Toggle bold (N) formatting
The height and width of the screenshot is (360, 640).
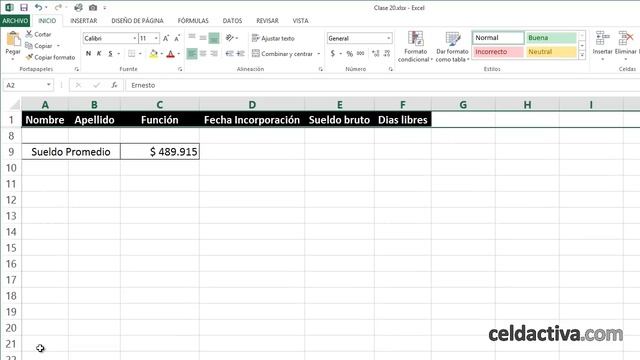88,53
